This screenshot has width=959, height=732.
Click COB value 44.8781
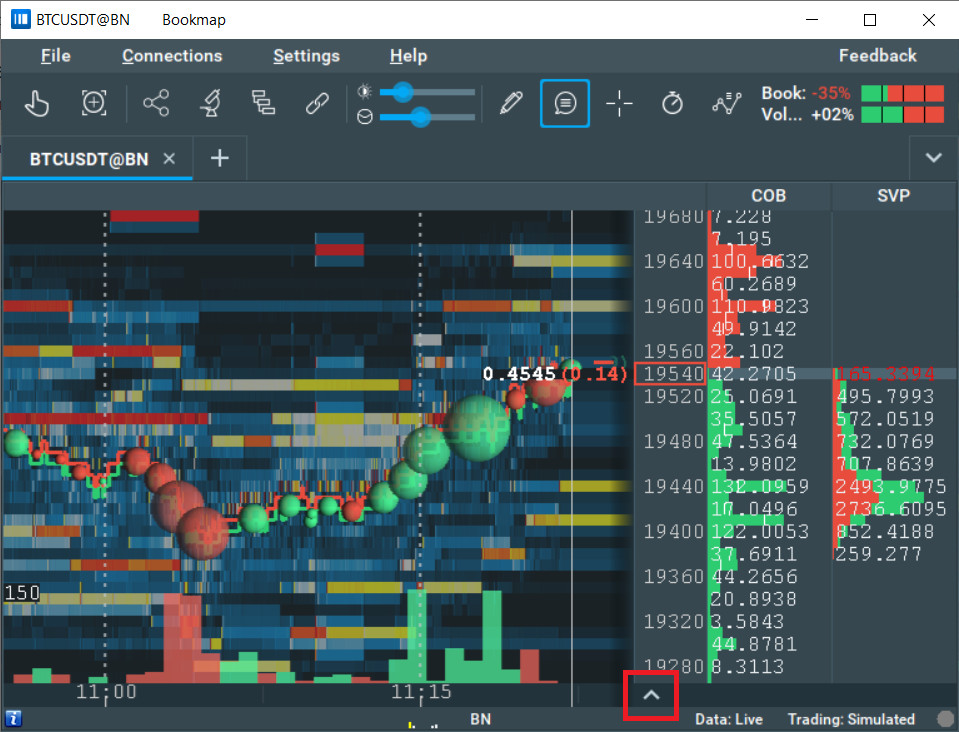[x=754, y=644]
